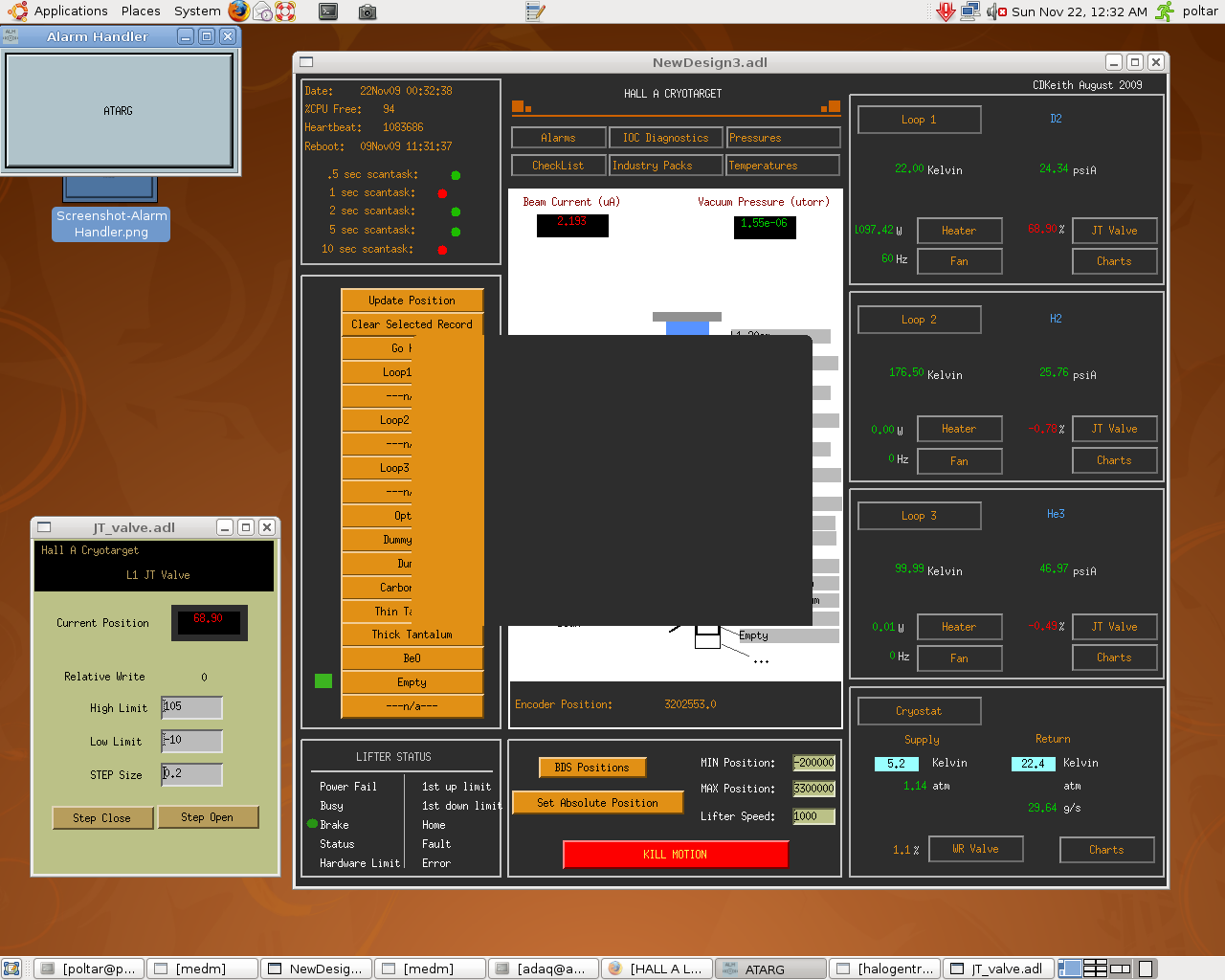Click the green running-man user switcher icon
The height and width of the screenshot is (980, 1225).
pyautogui.click(x=1165, y=11)
